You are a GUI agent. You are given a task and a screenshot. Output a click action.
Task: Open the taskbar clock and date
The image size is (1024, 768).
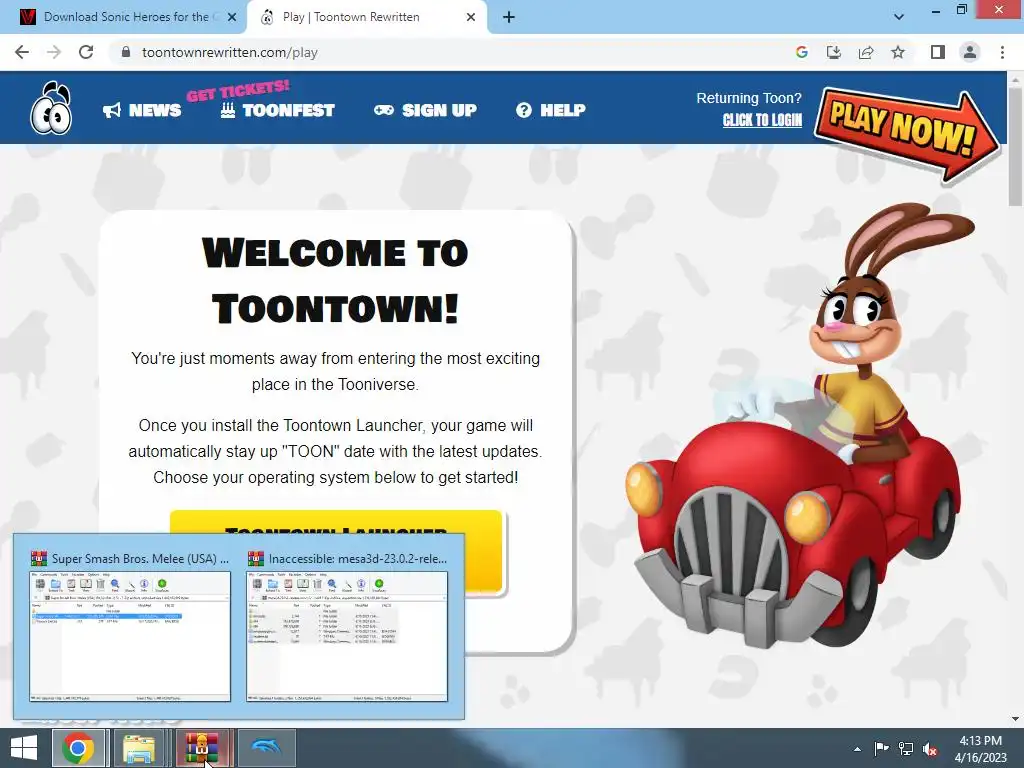(980, 749)
